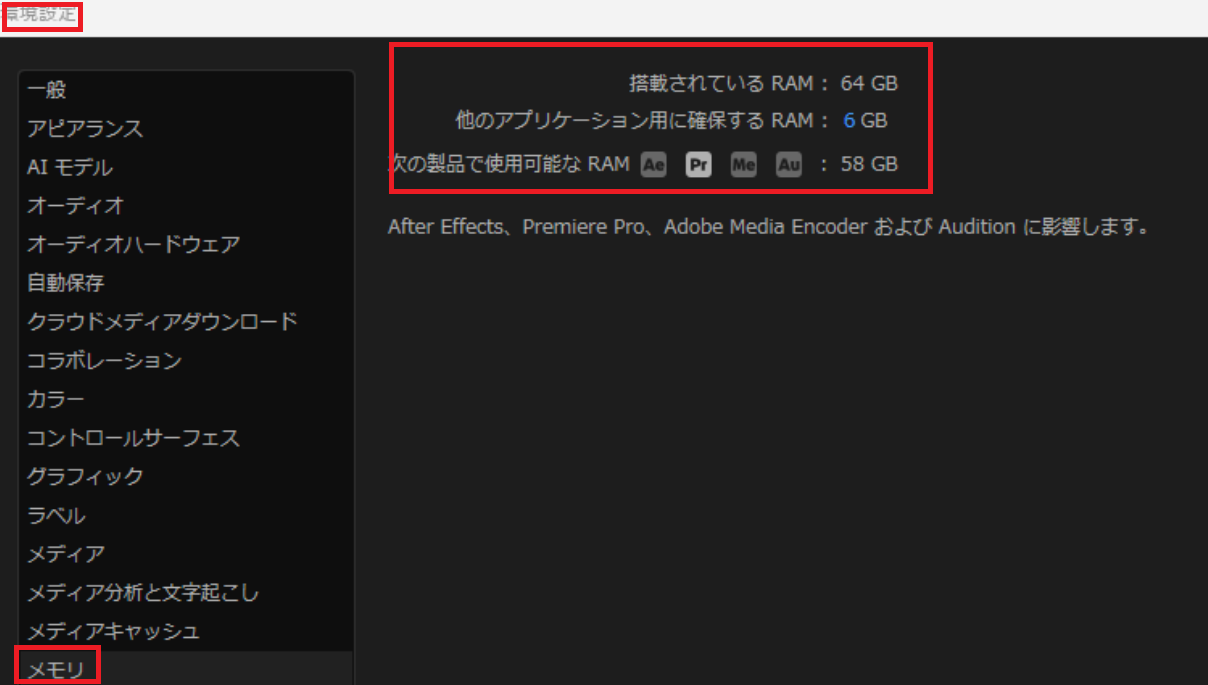Click the Audition (Au) icon
Viewport: 1208px width, 685px height.
789,164
